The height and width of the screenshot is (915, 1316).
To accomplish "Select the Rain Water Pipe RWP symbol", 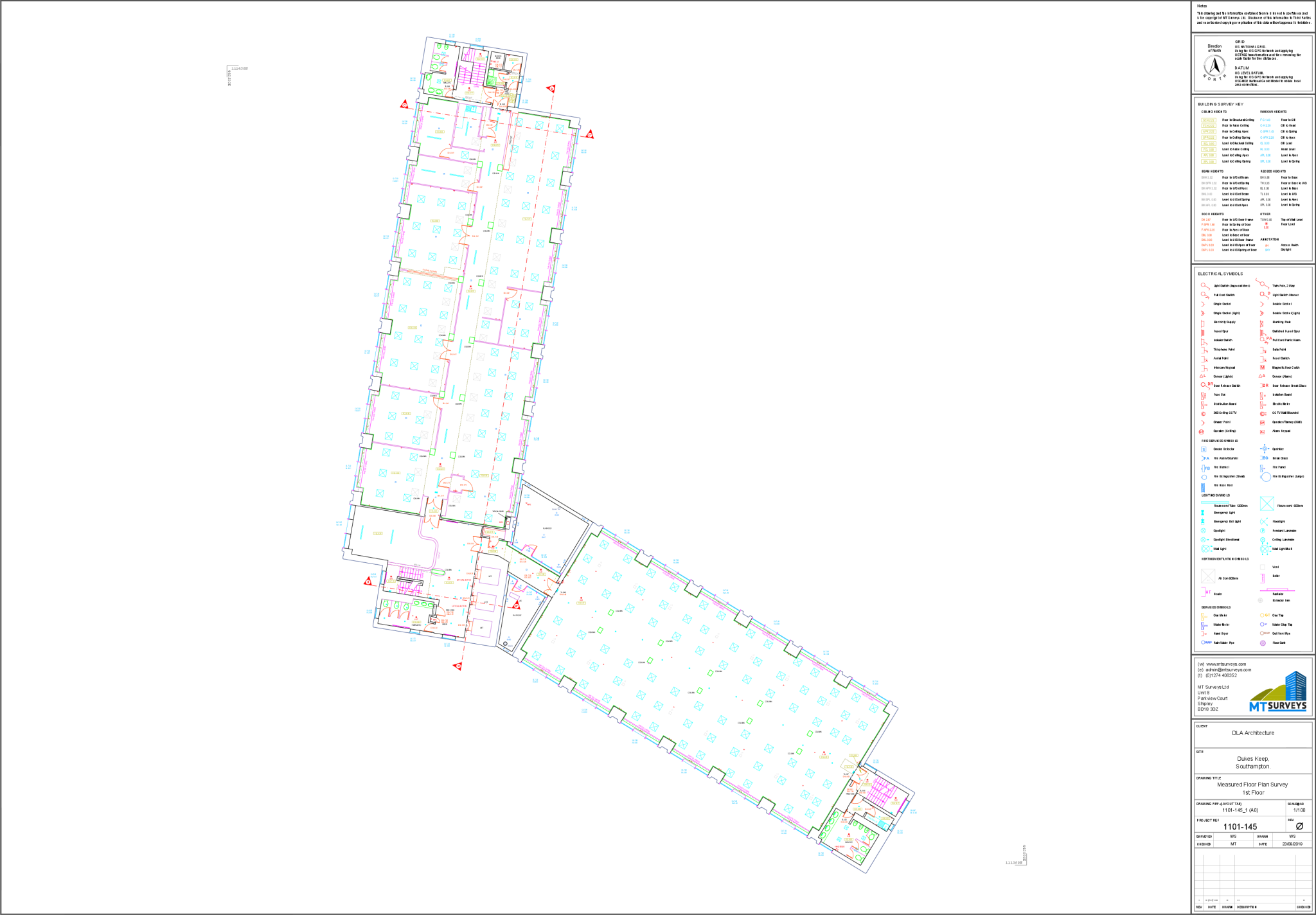I will point(1206,643).
